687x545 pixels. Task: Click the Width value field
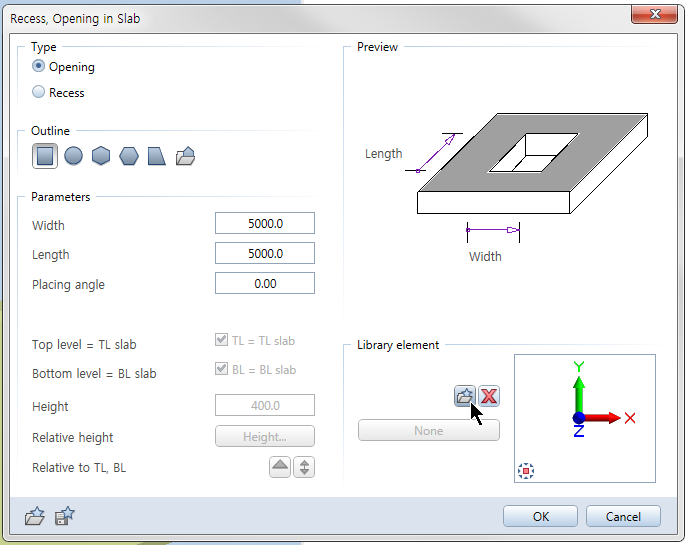pos(265,224)
